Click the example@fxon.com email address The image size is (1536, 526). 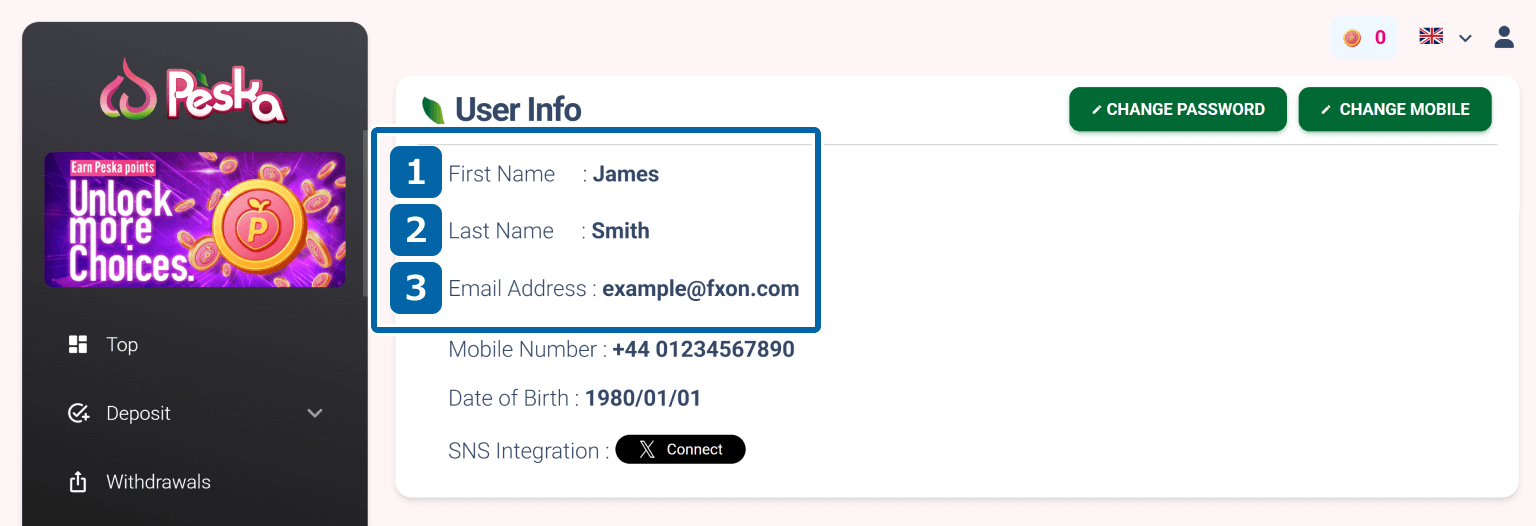click(x=700, y=289)
